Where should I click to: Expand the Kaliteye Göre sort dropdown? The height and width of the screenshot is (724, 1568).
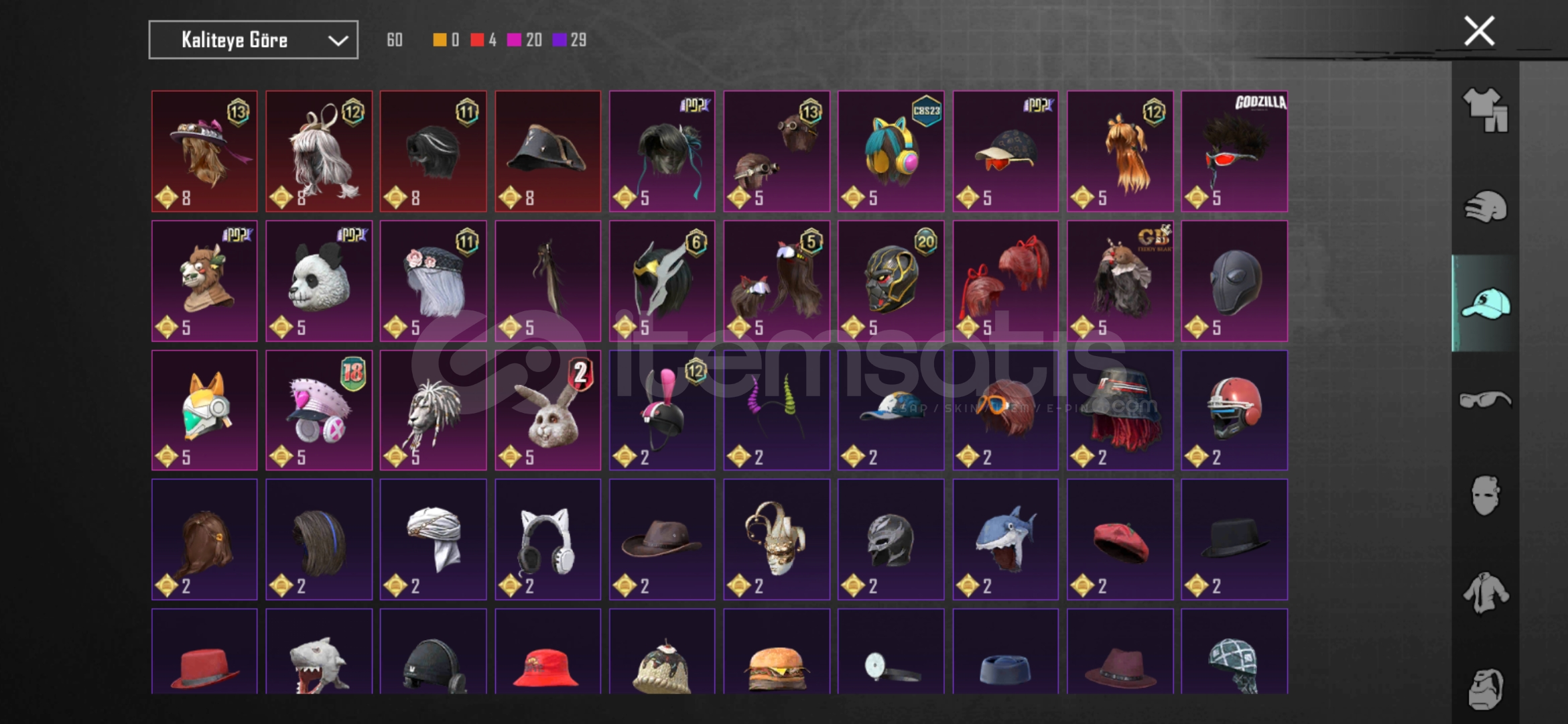[x=253, y=40]
